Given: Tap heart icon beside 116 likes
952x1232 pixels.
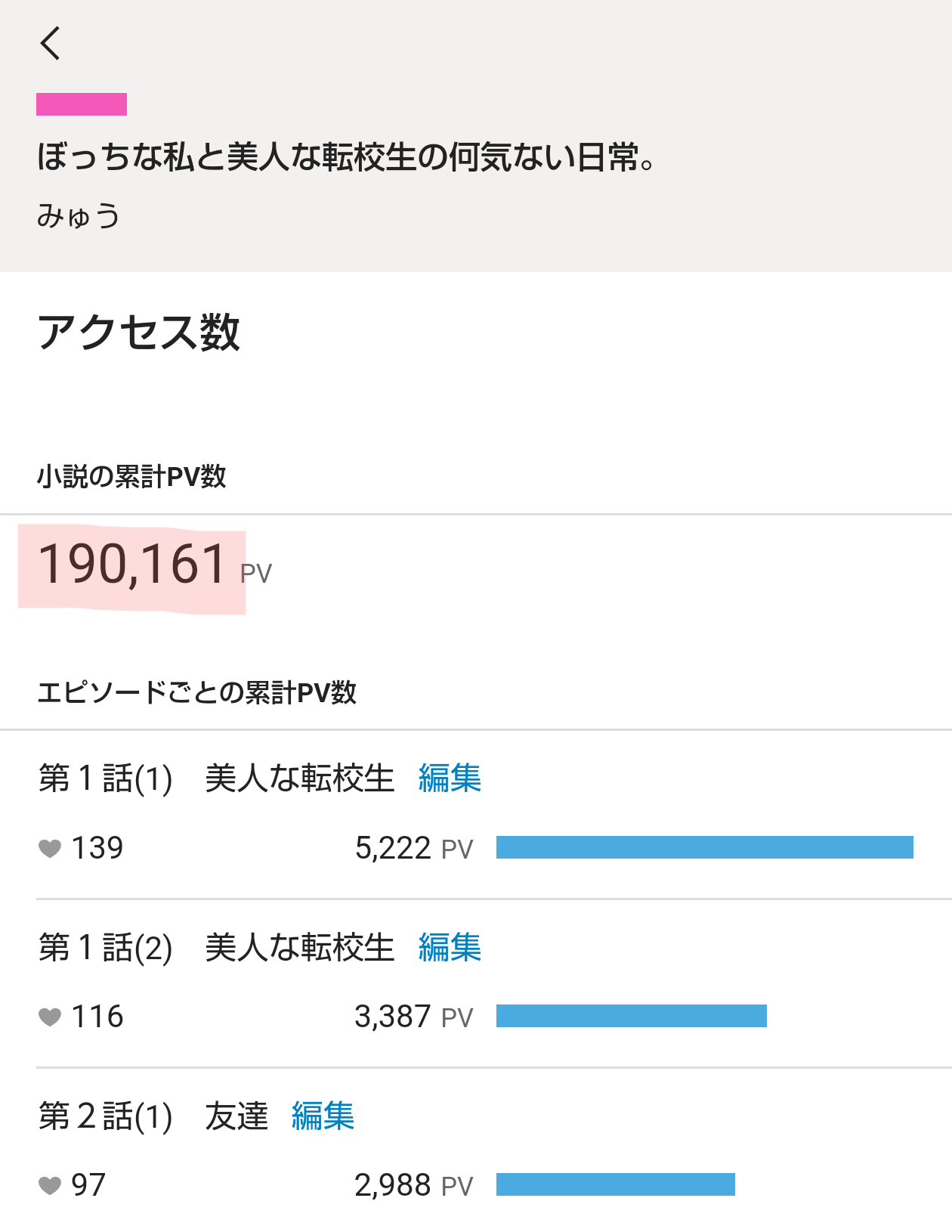Looking at the screenshot, I should coord(50,1017).
